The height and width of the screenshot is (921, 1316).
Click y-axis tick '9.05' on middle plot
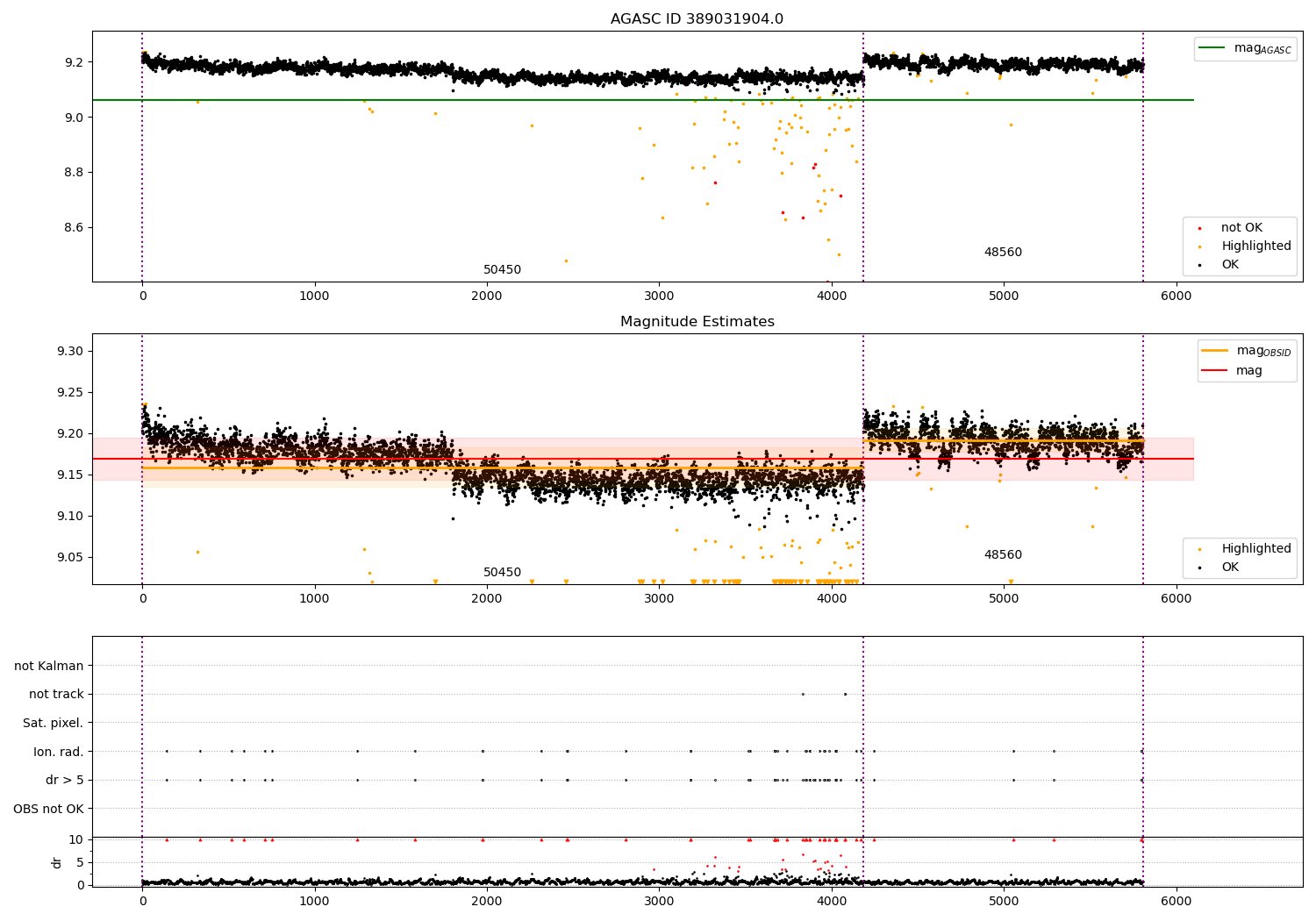click(x=70, y=558)
